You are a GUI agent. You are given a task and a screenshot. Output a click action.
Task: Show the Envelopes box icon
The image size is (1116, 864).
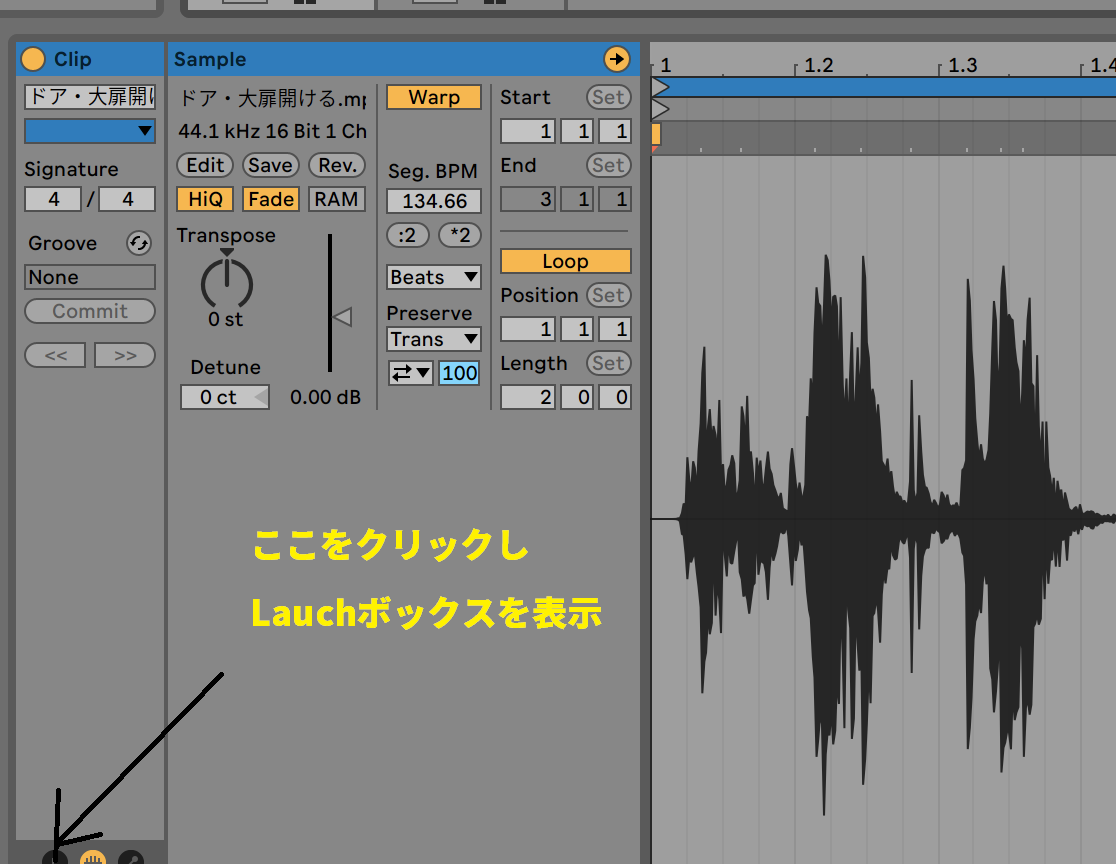click(x=131, y=858)
